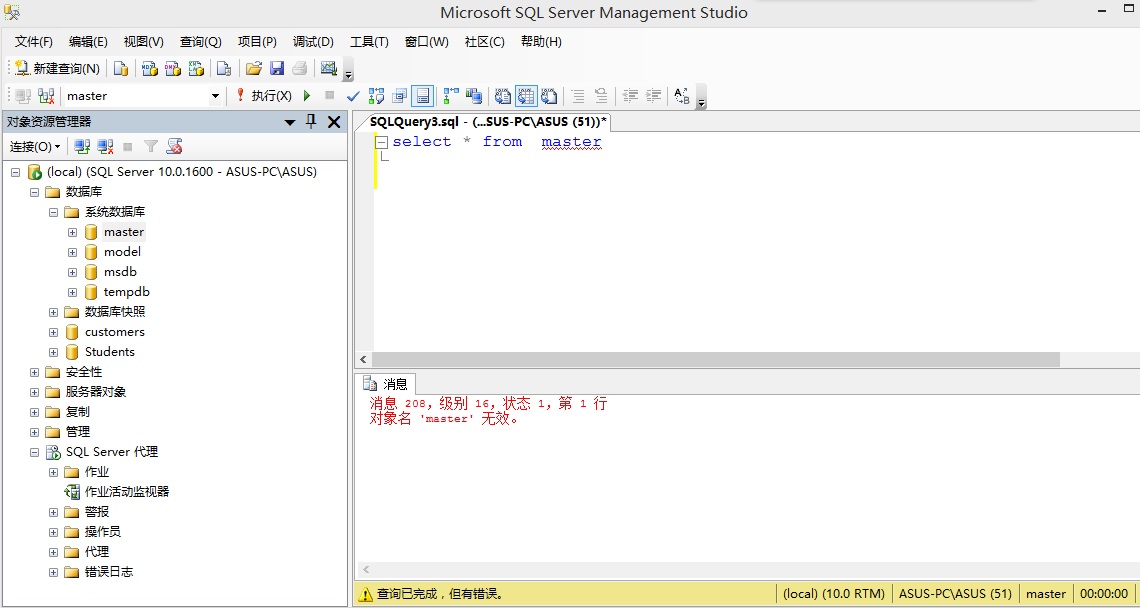Open the 连接(O) dropdown
This screenshot has width=1140, height=608.
coord(35,147)
